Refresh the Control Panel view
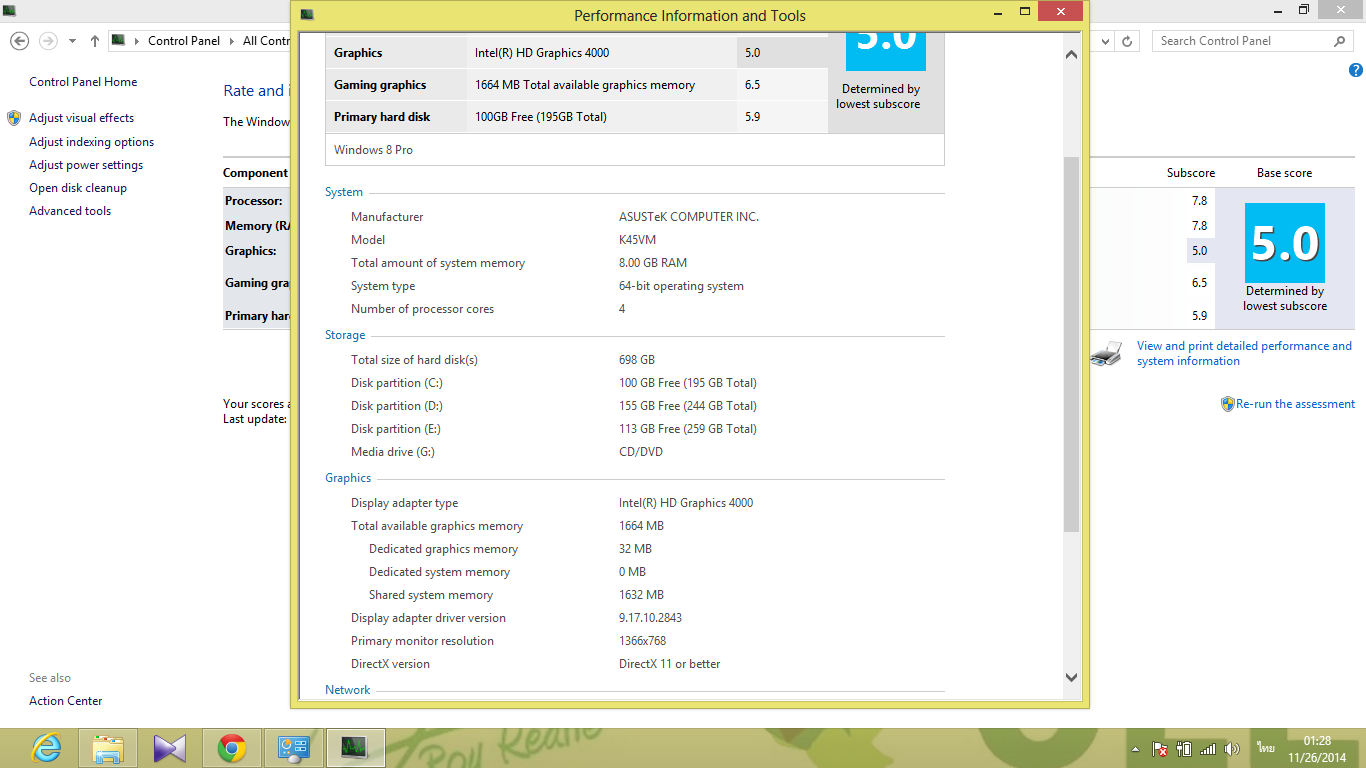Screen dimensions: 1366x768 [x=1127, y=41]
